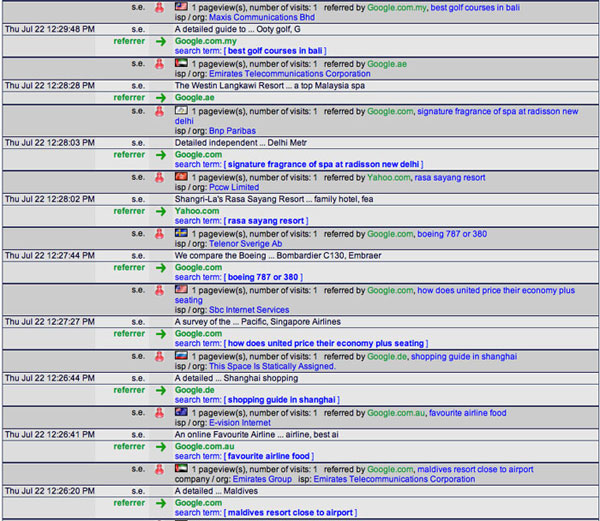Open the Bnp Paribas organization link
The height and width of the screenshot is (521, 600).
click(x=233, y=130)
